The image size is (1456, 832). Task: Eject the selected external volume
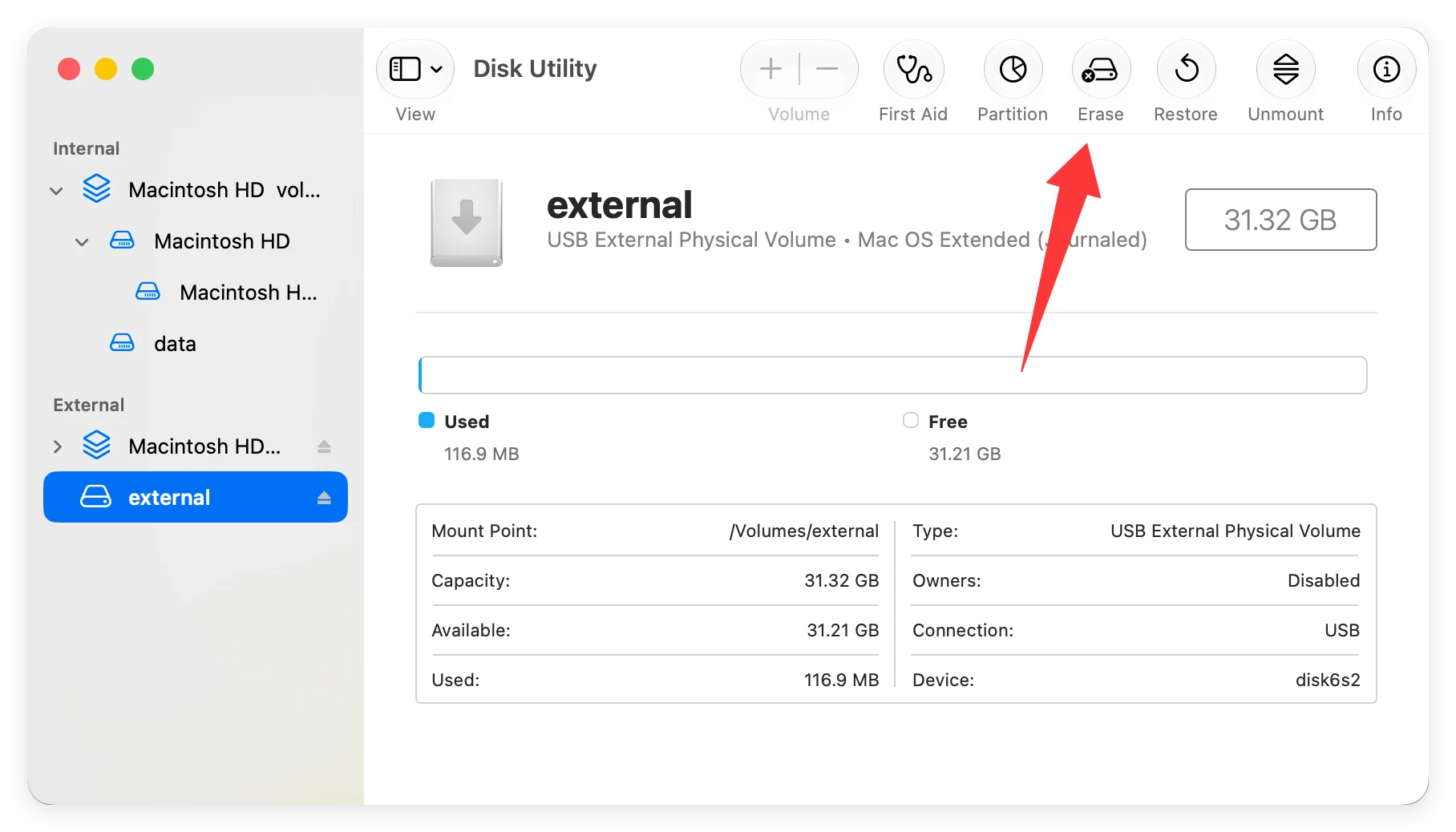(x=324, y=498)
